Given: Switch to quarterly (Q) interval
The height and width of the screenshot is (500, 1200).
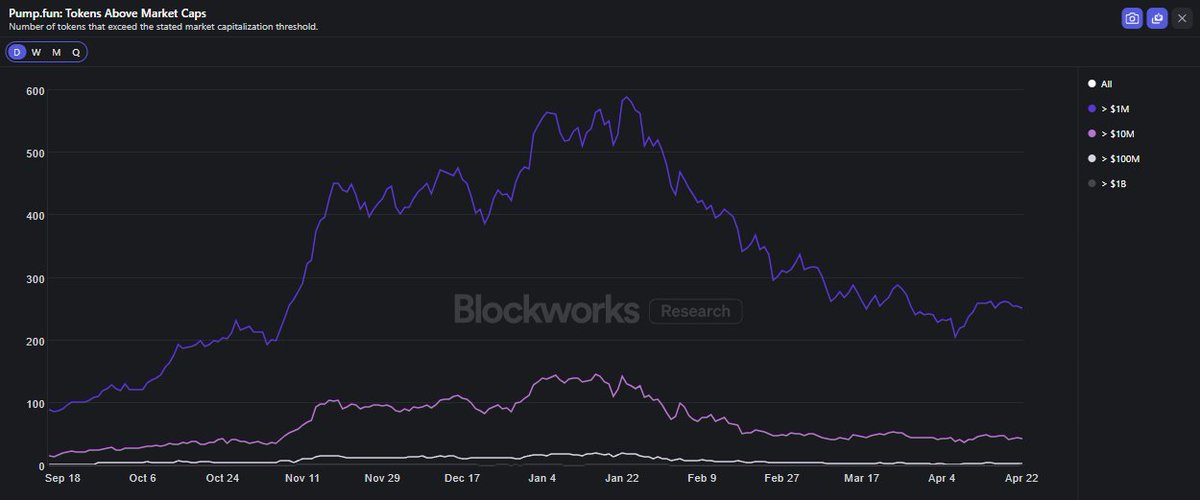Looking at the screenshot, I should [x=76, y=52].
